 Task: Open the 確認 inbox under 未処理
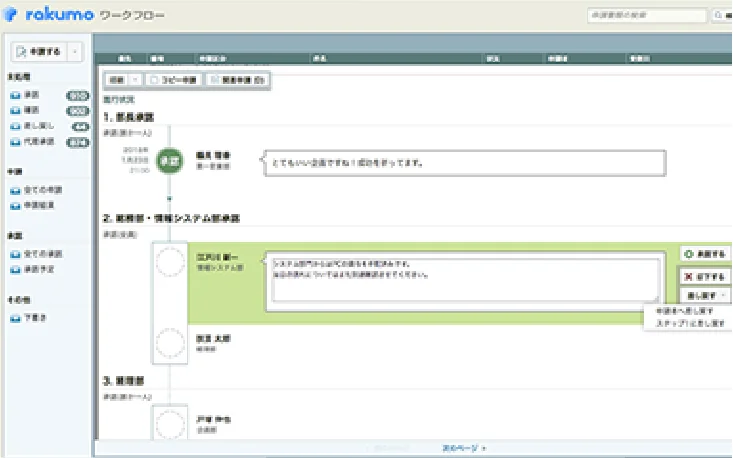coord(32,110)
